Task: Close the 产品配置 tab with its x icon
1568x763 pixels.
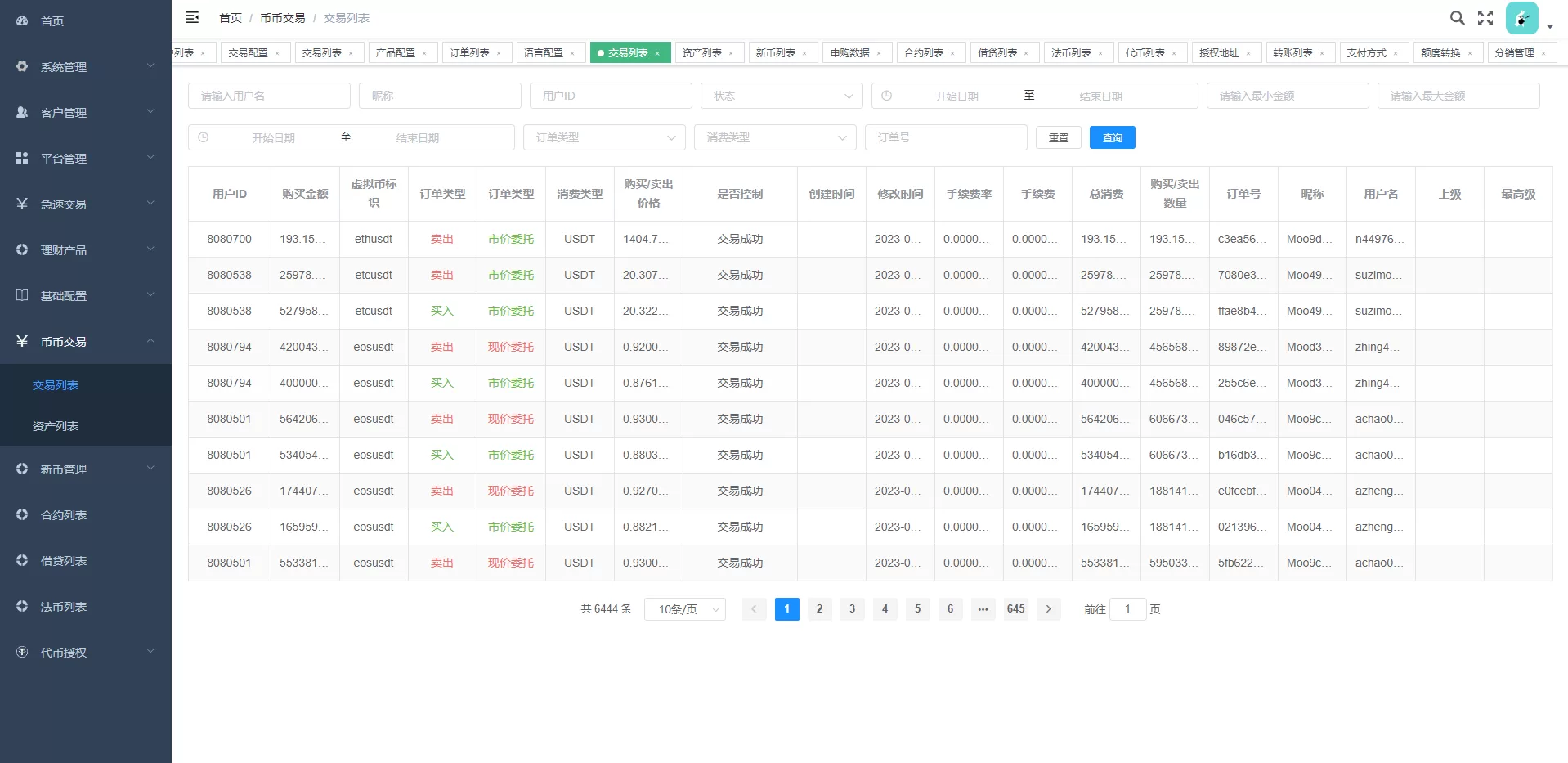Action: click(424, 53)
